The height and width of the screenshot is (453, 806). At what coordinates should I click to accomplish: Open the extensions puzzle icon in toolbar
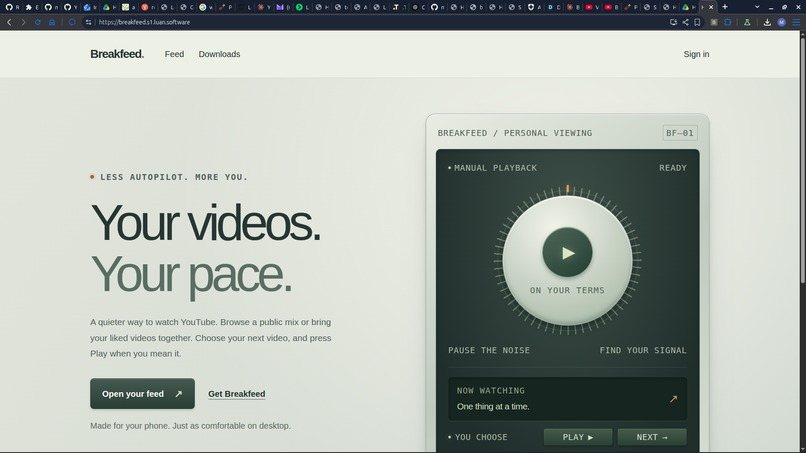pos(728,22)
